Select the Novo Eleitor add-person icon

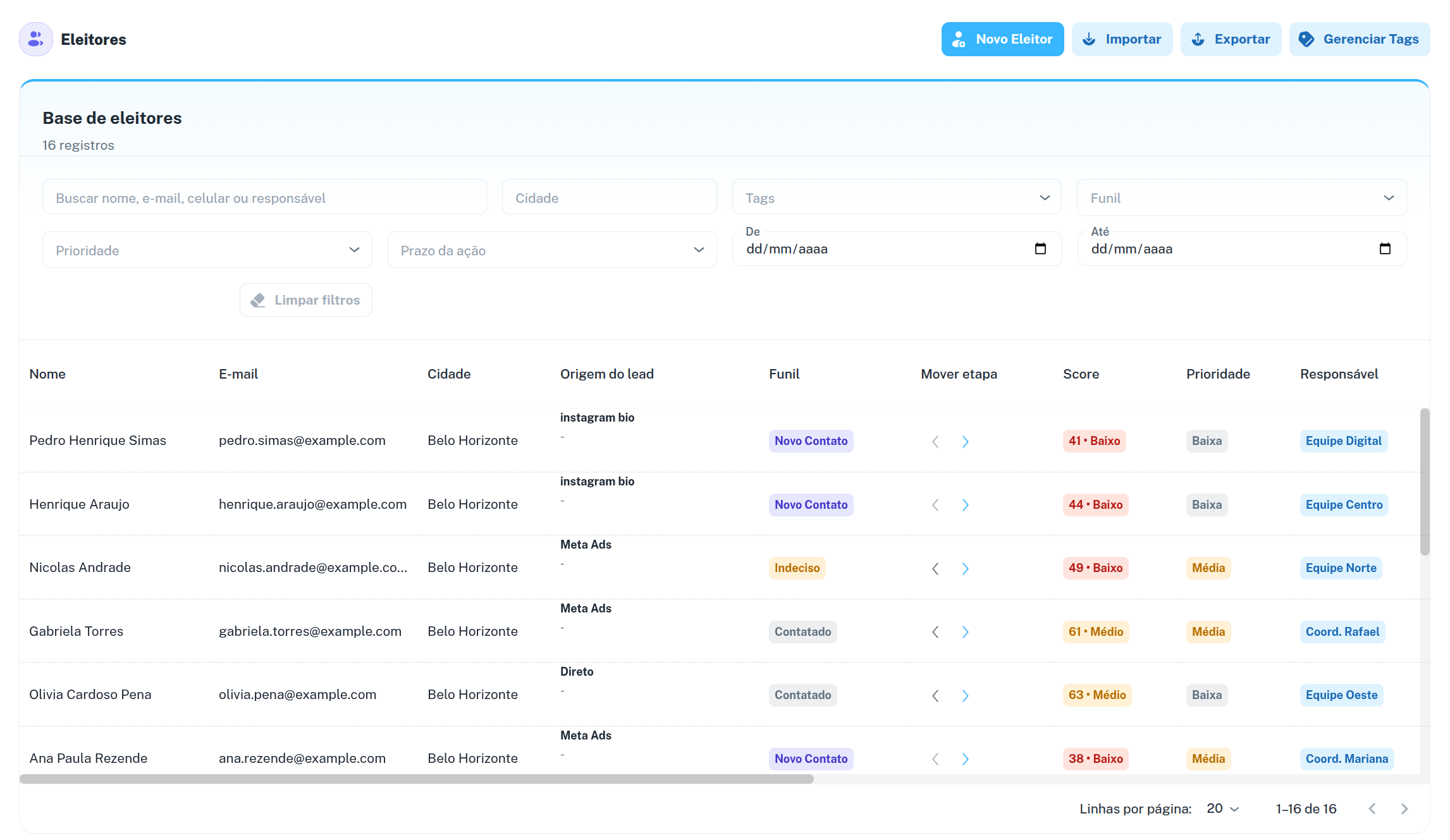(x=959, y=39)
